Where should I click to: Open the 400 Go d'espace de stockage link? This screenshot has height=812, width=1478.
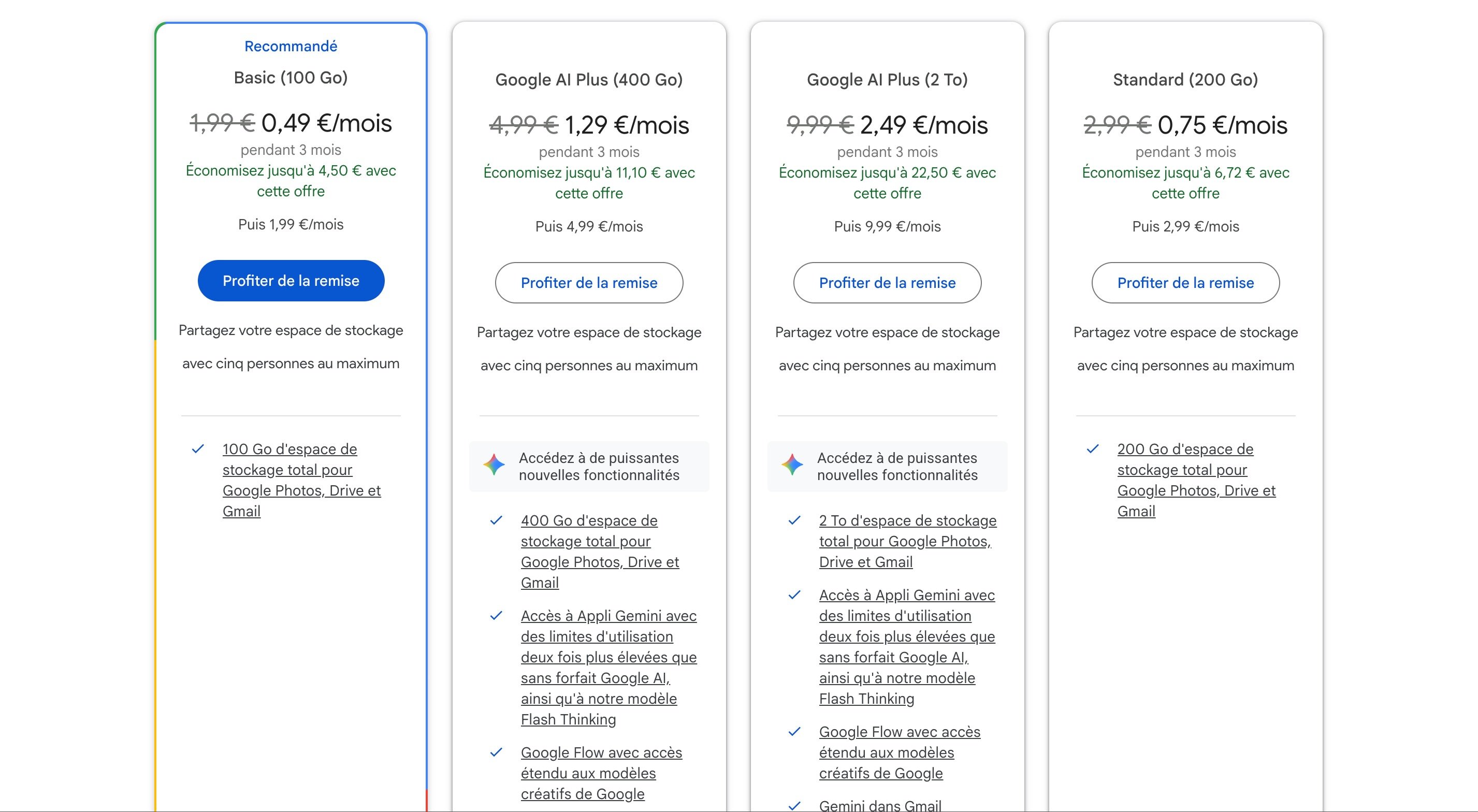[x=600, y=552]
